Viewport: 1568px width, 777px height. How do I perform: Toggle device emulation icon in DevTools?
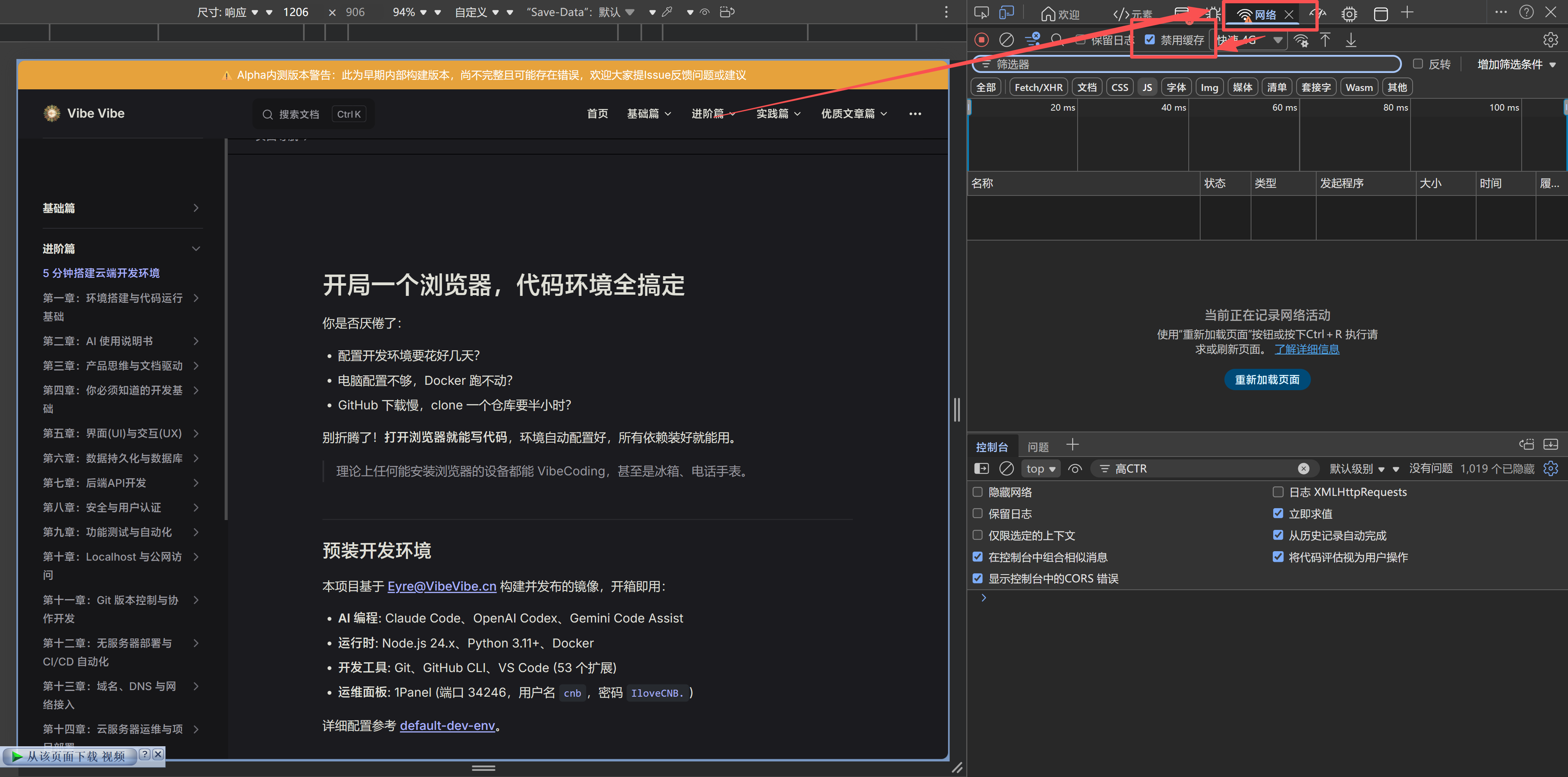1007,13
